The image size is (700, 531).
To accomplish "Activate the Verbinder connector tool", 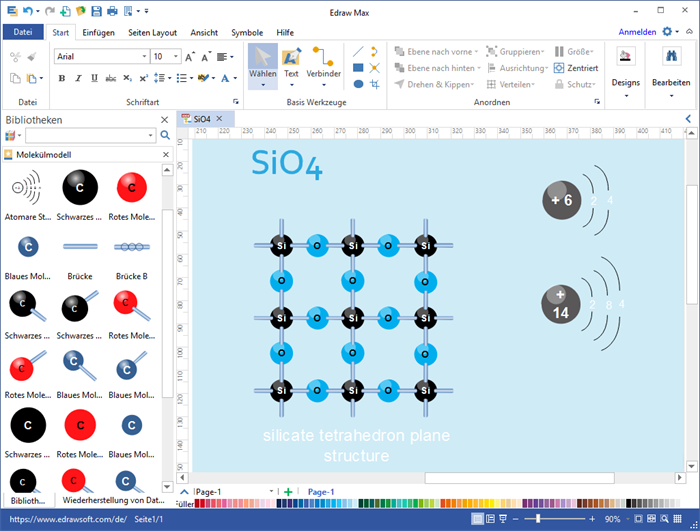I will [323, 62].
